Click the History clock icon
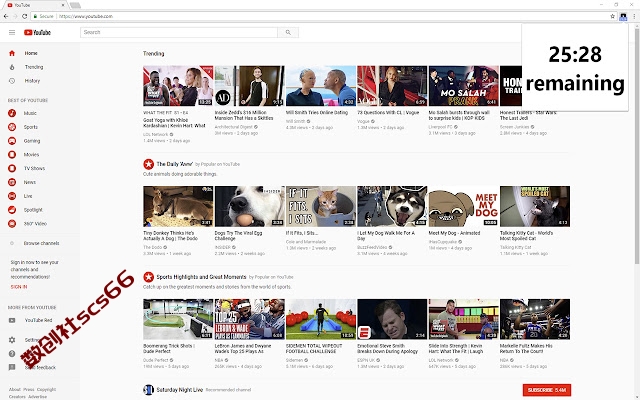The image size is (640, 400). click(12, 81)
